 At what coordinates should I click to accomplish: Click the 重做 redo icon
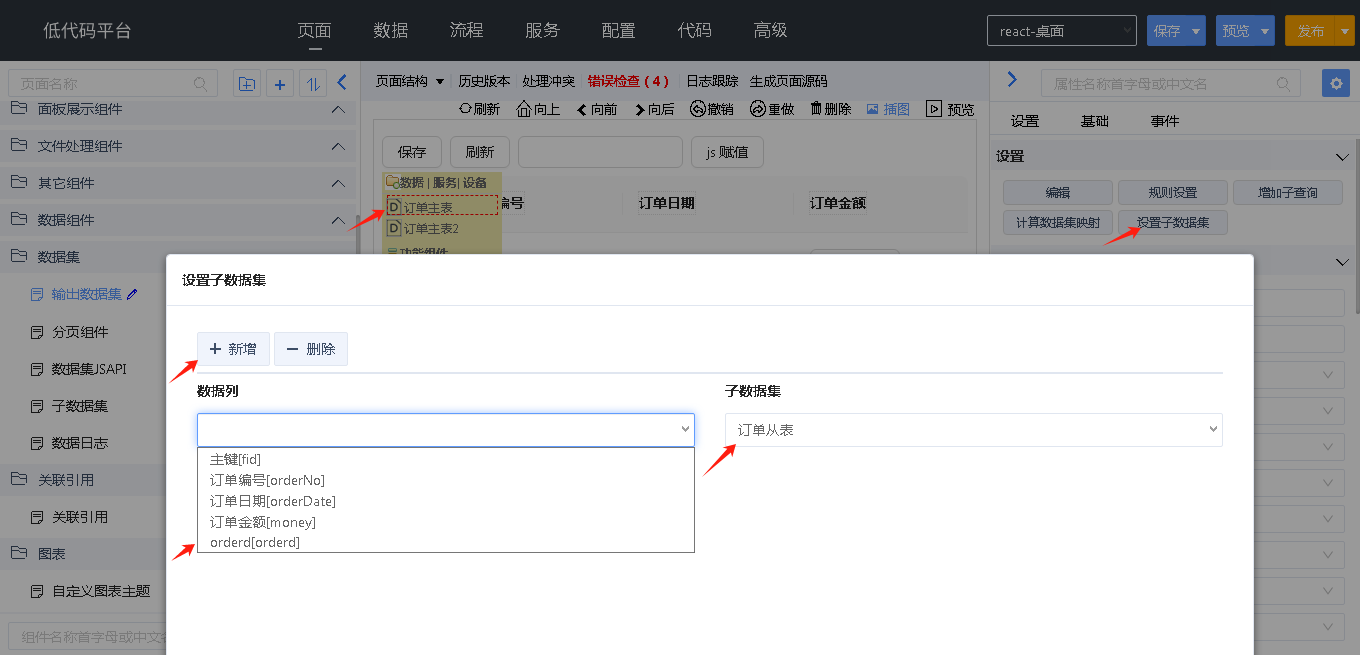pyautogui.click(x=758, y=109)
